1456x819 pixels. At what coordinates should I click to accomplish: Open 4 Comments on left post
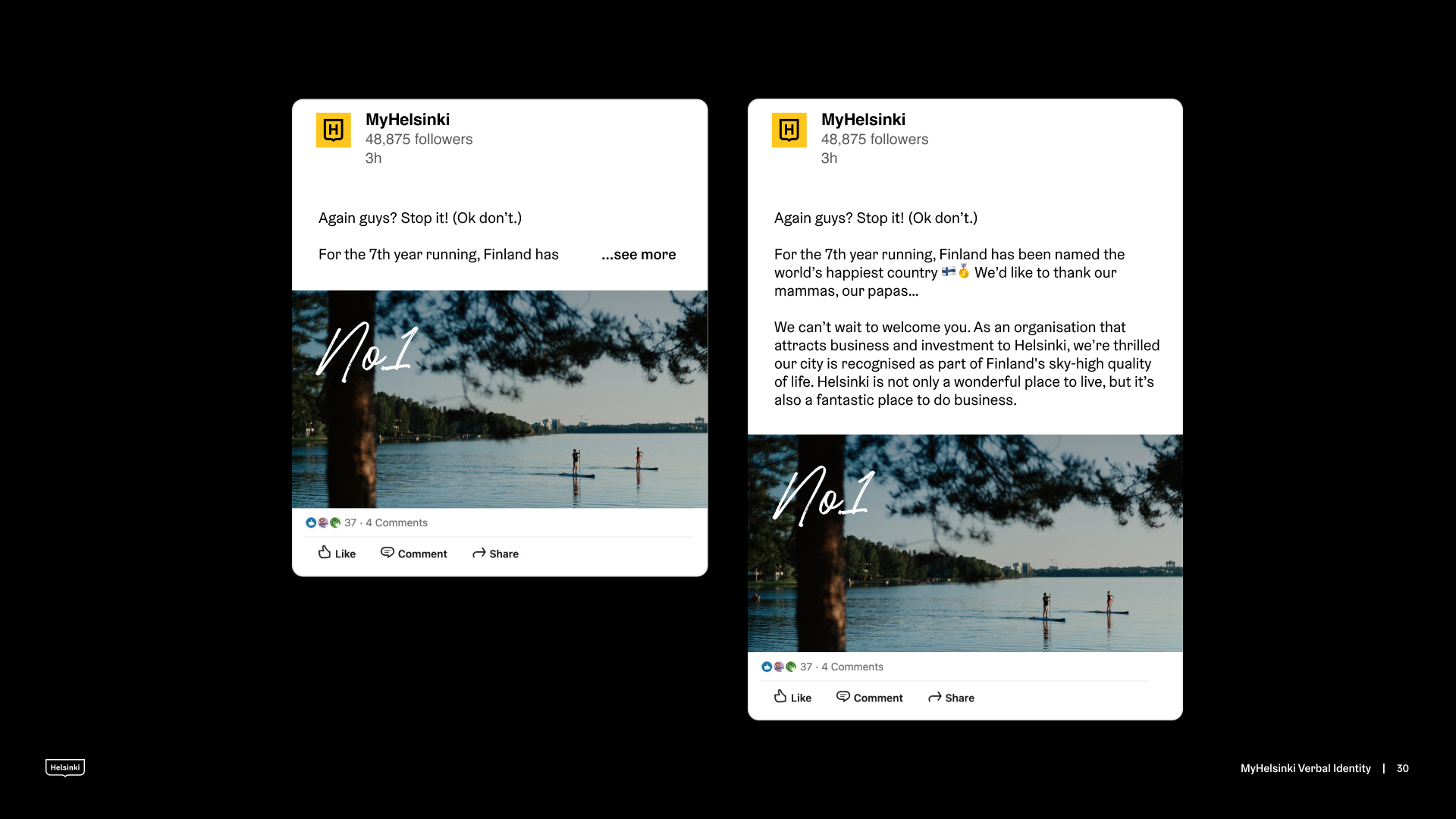click(397, 522)
